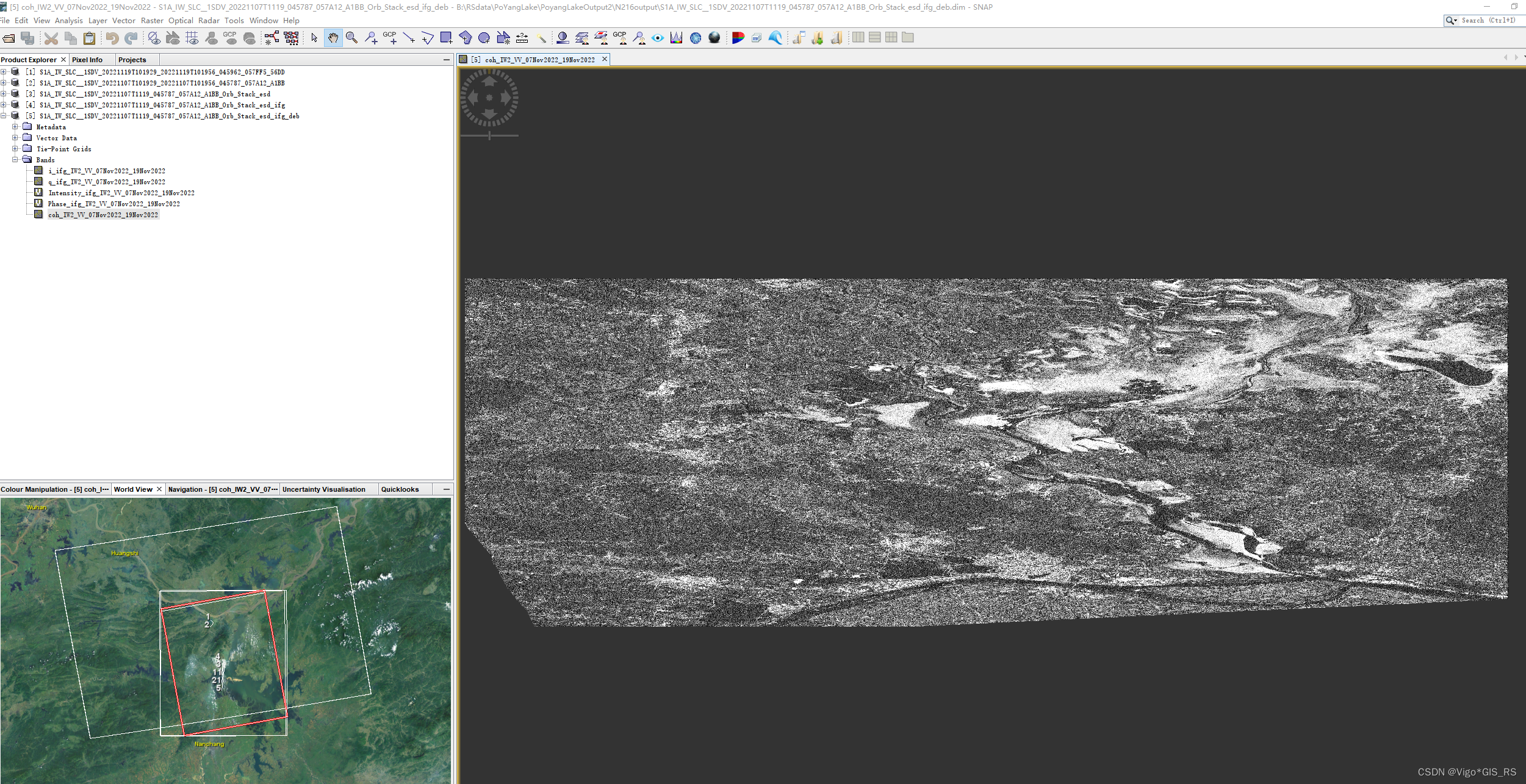This screenshot has width=1526, height=784.
Task: Open the Quicklooks tab
Action: pyautogui.click(x=400, y=489)
